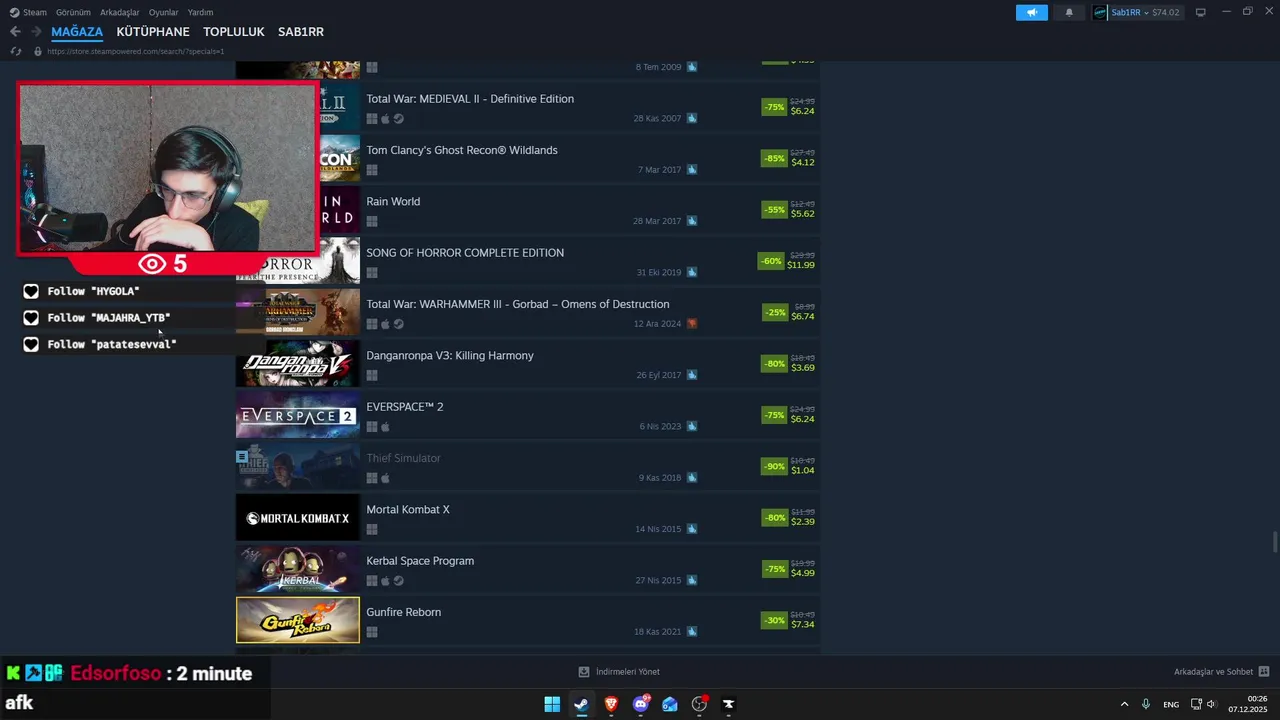This screenshot has width=1280, height=720.
Task: Open OBS Studio from the taskbar
Action: (x=699, y=704)
